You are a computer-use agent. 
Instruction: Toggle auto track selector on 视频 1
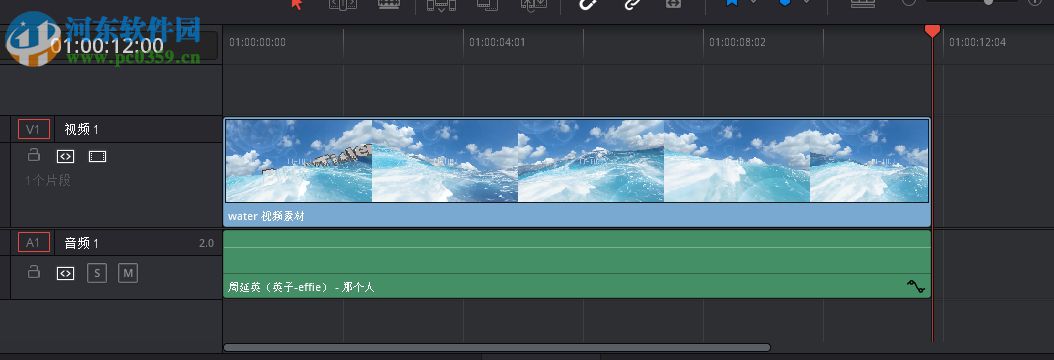[65, 156]
